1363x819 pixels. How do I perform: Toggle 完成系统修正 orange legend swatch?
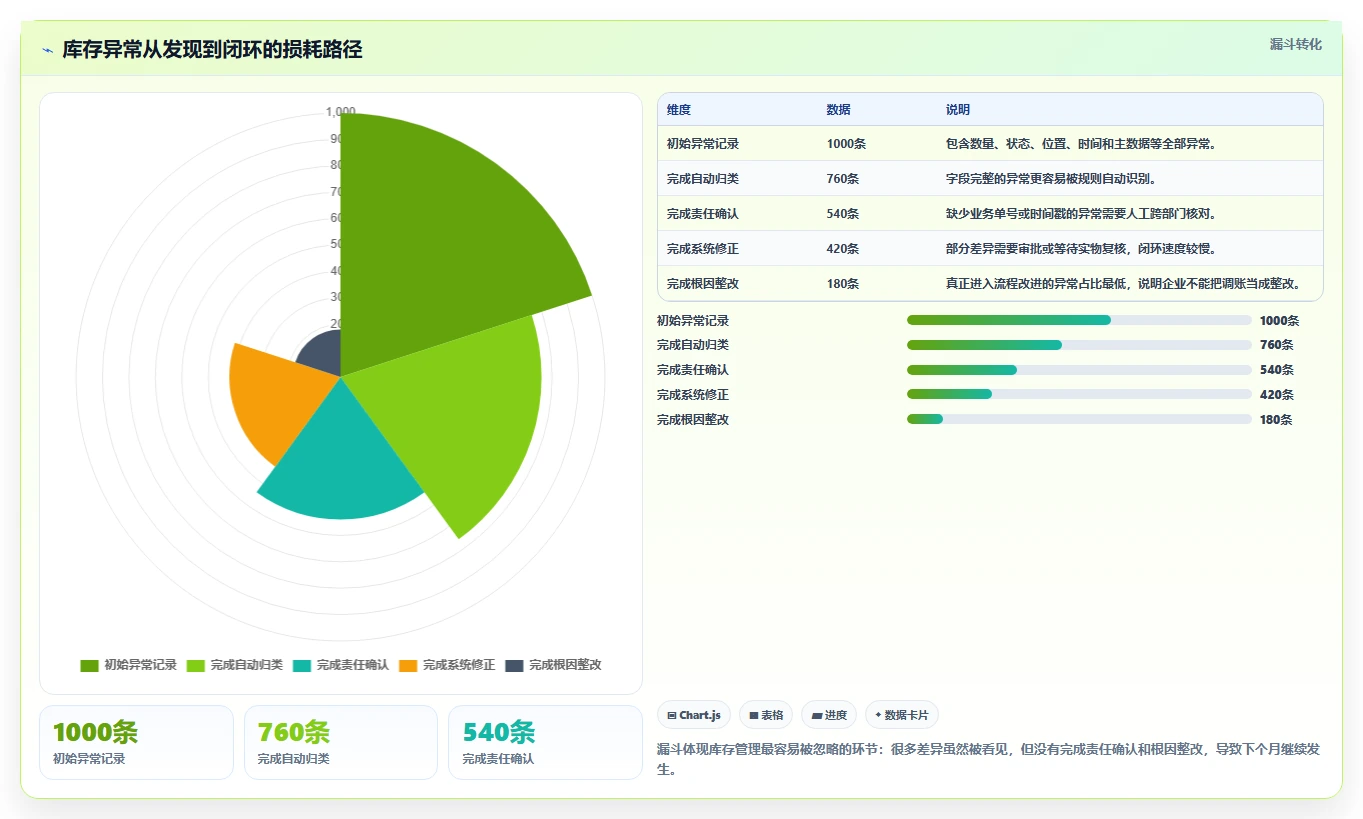pos(408,666)
